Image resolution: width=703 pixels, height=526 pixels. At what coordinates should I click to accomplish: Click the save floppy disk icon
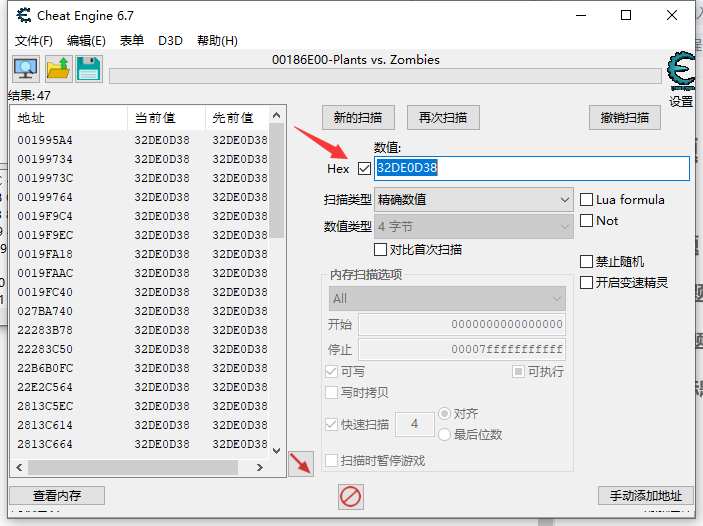(89, 69)
